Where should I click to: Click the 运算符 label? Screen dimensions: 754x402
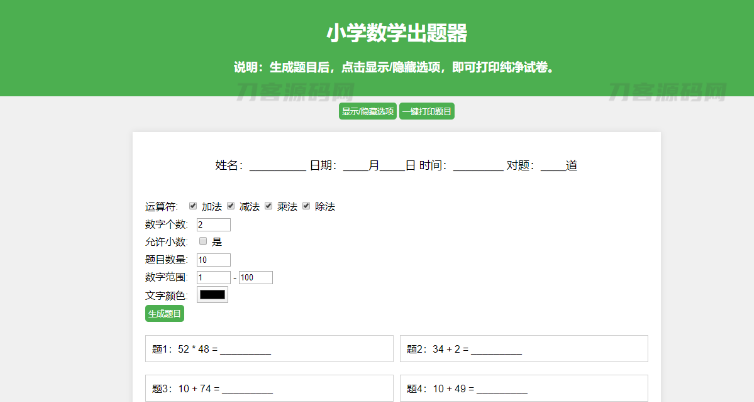(x=161, y=207)
